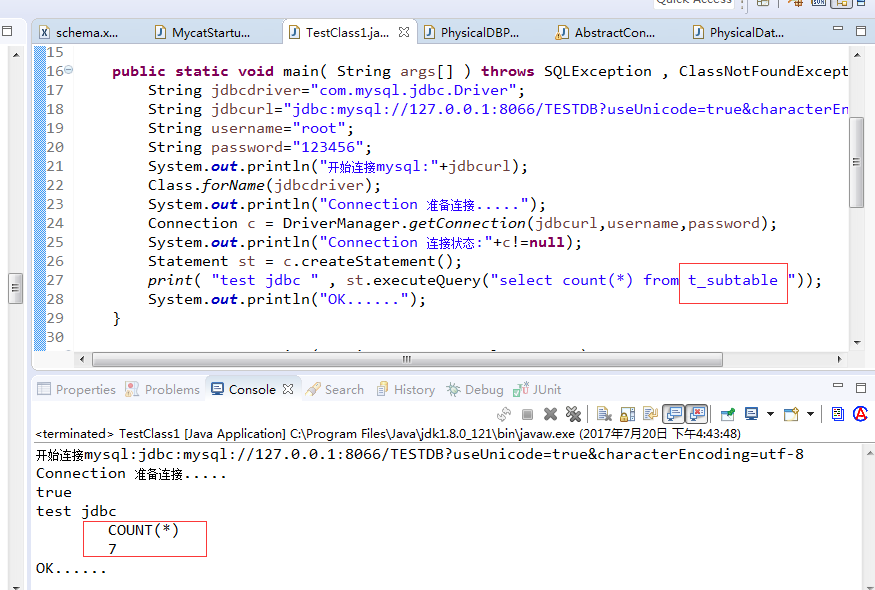
Task: Click the "com.mysql.jdbc.Driver" string on line 17
Action: 414,90
